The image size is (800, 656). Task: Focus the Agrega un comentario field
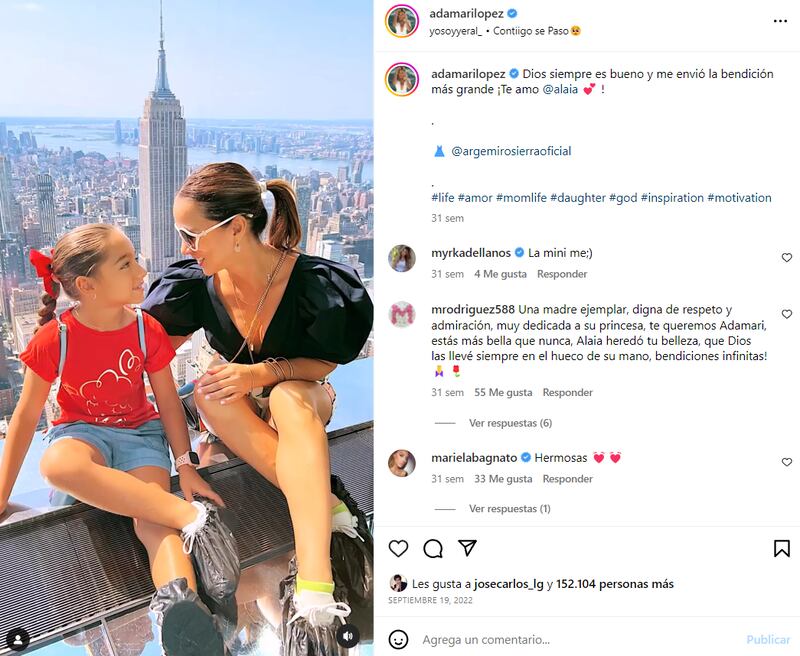coord(577,639)
